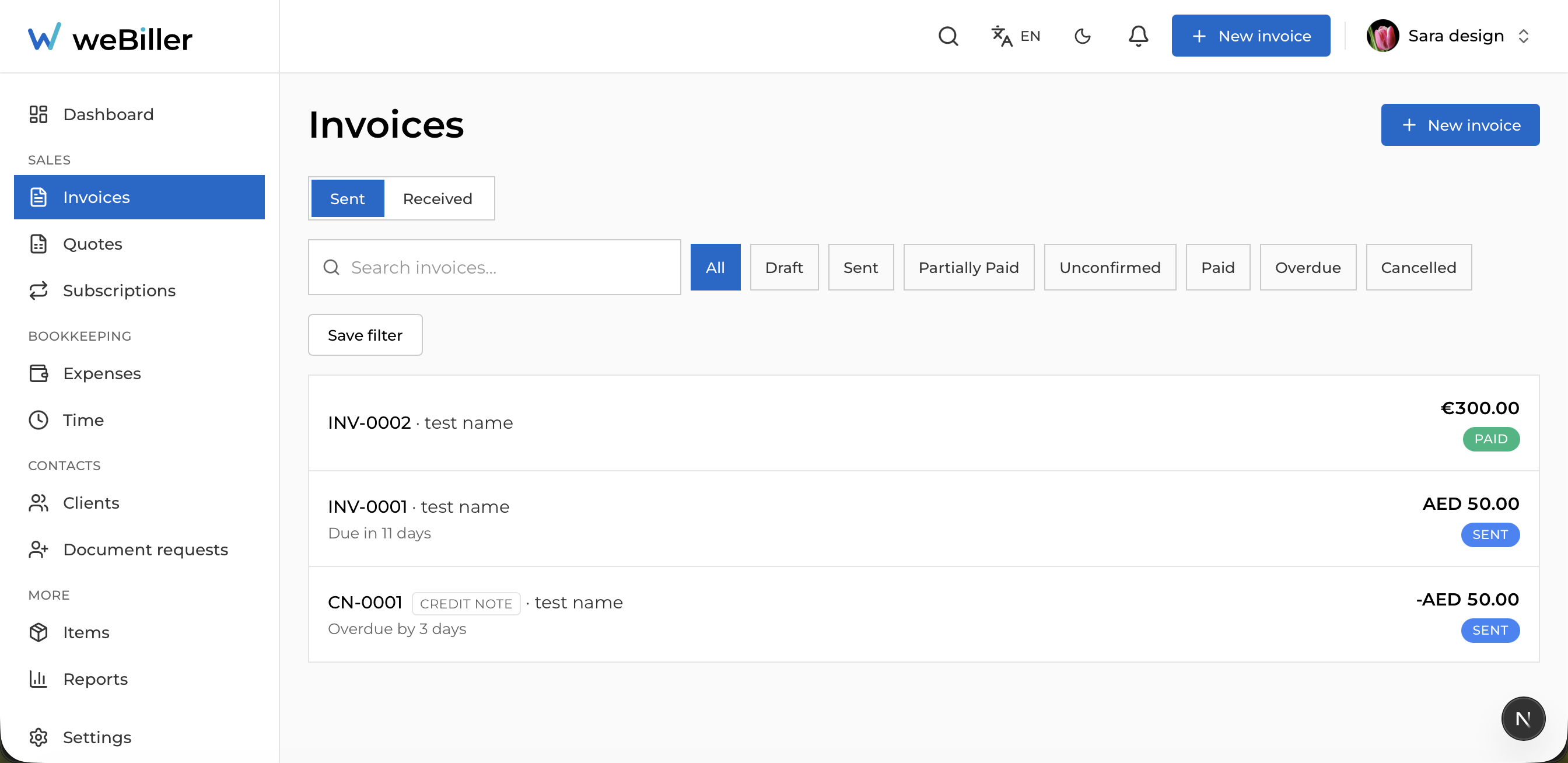
Task: Click the -AED 50.00 amount
Action: [1467, 599]
